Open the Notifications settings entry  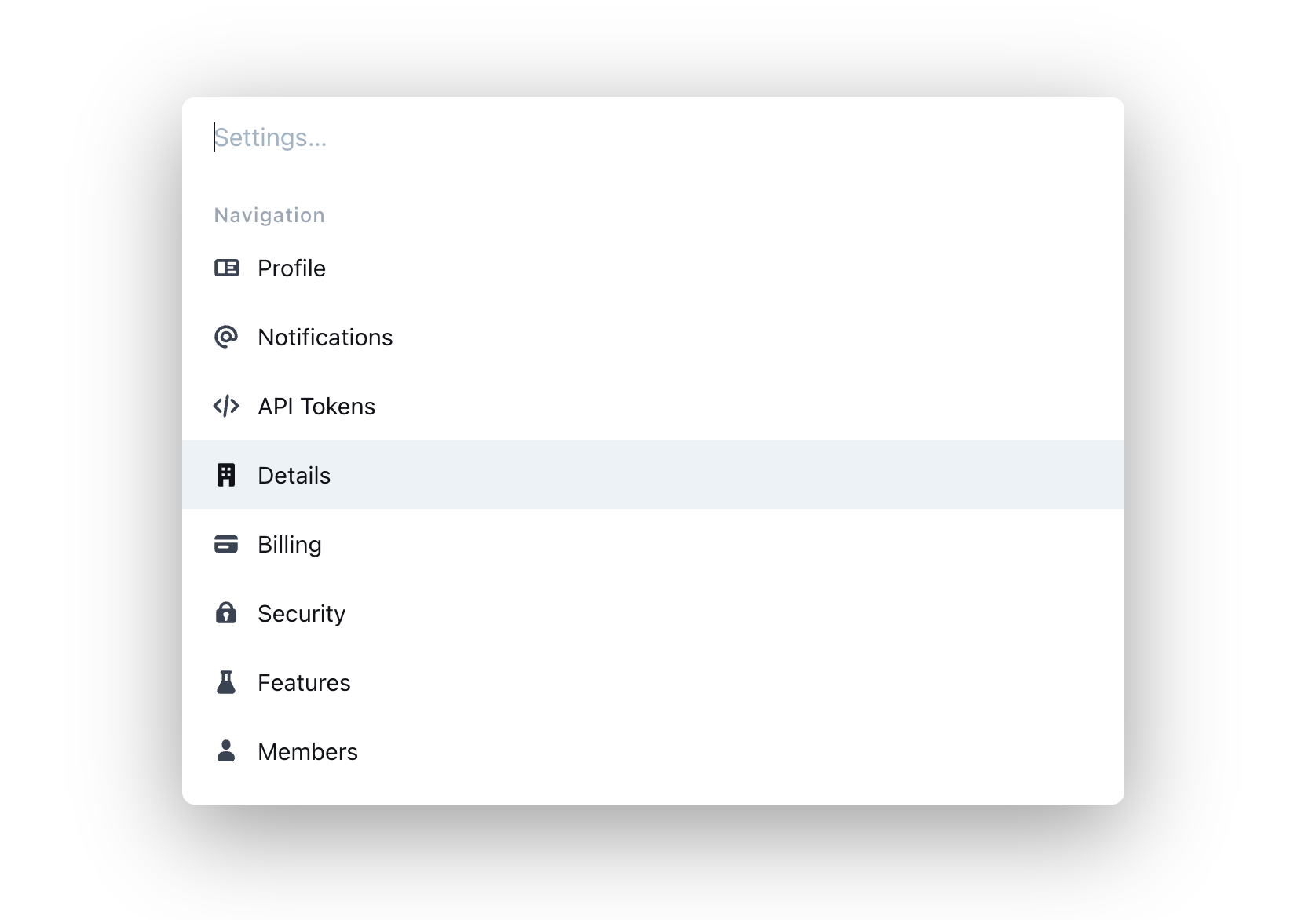pos(326,337)
